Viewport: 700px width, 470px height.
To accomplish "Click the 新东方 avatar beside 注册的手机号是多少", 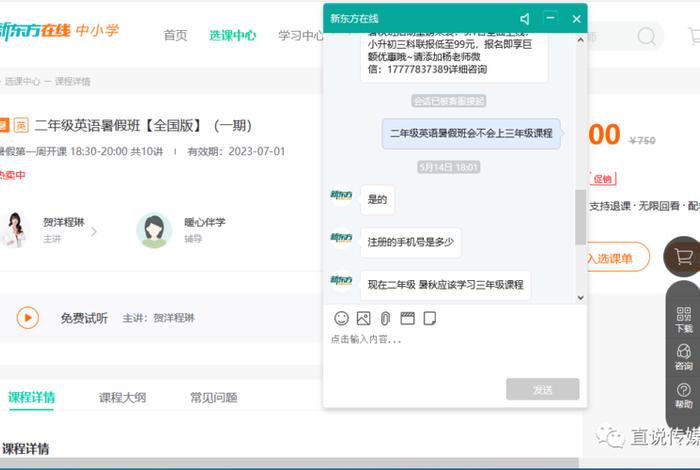I will point(341,237).
